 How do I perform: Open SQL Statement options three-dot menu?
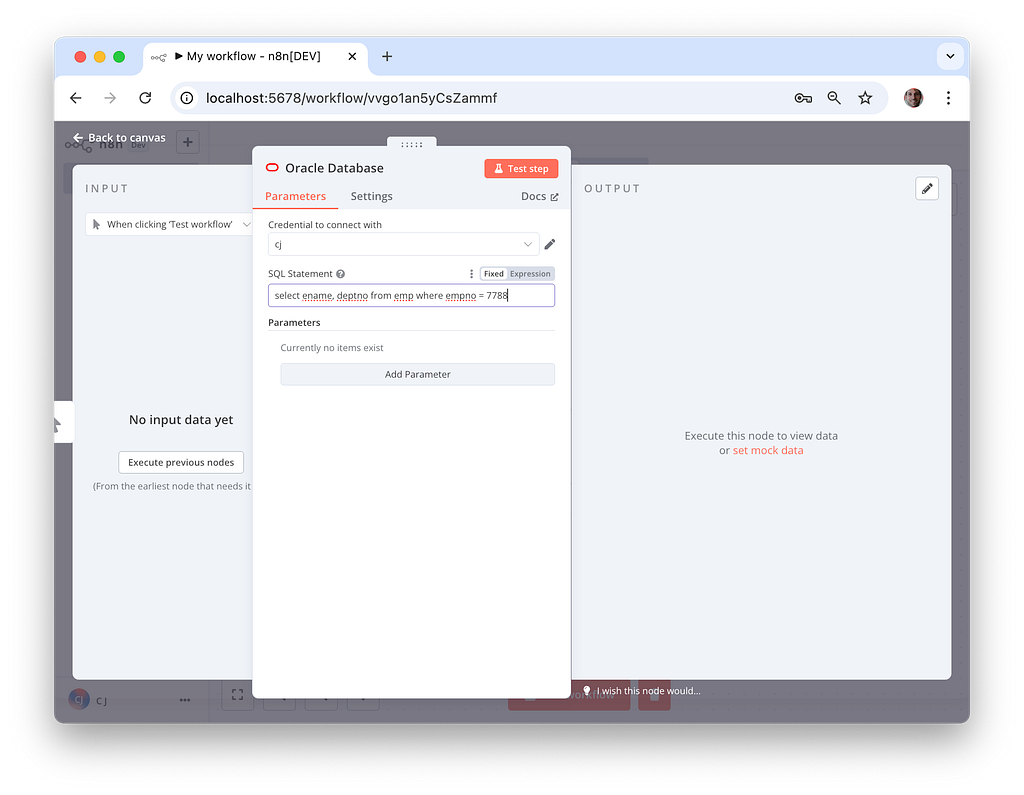(472, 274)
